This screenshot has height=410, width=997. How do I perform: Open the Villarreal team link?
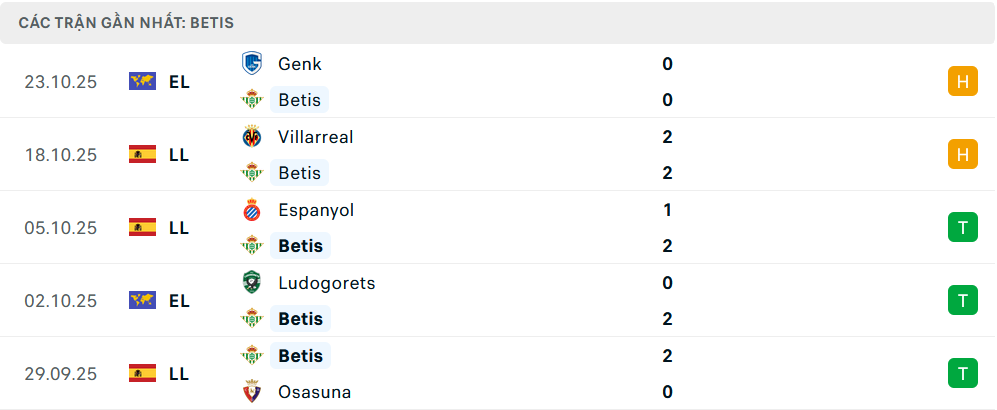(x=315, y=137)
